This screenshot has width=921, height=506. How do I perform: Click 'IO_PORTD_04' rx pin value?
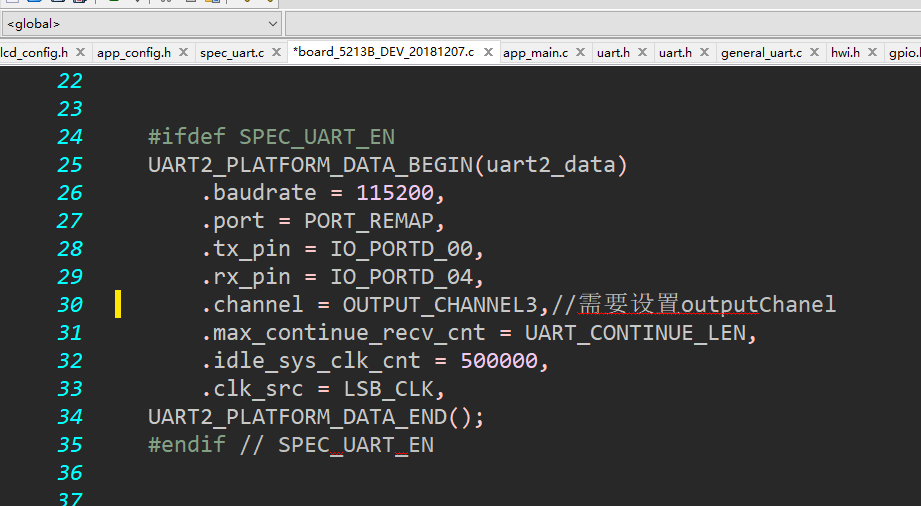tap(401, 277)
